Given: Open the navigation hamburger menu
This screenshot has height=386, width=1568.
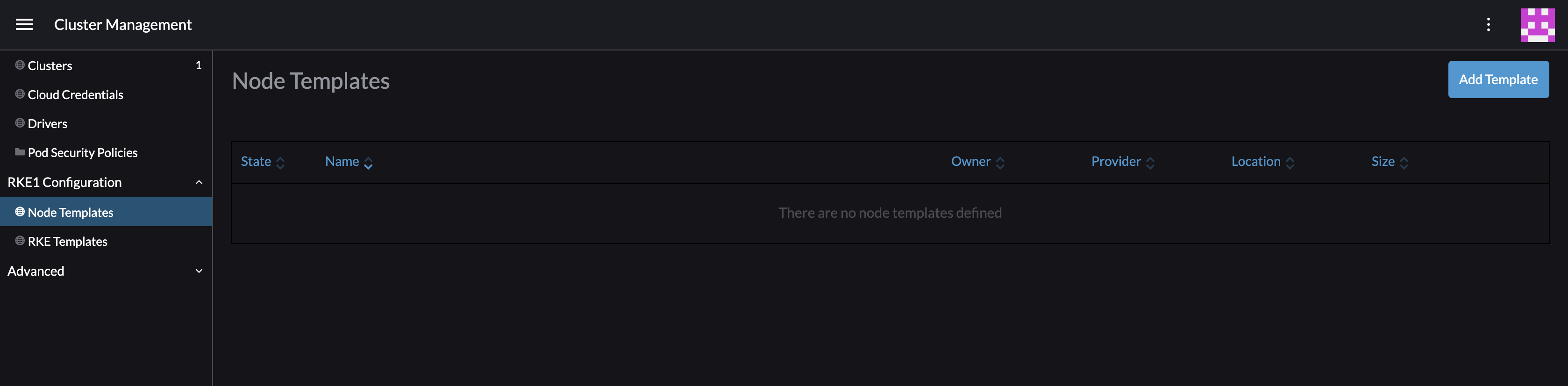Looking at the screenshot, I should click(24, 24).
